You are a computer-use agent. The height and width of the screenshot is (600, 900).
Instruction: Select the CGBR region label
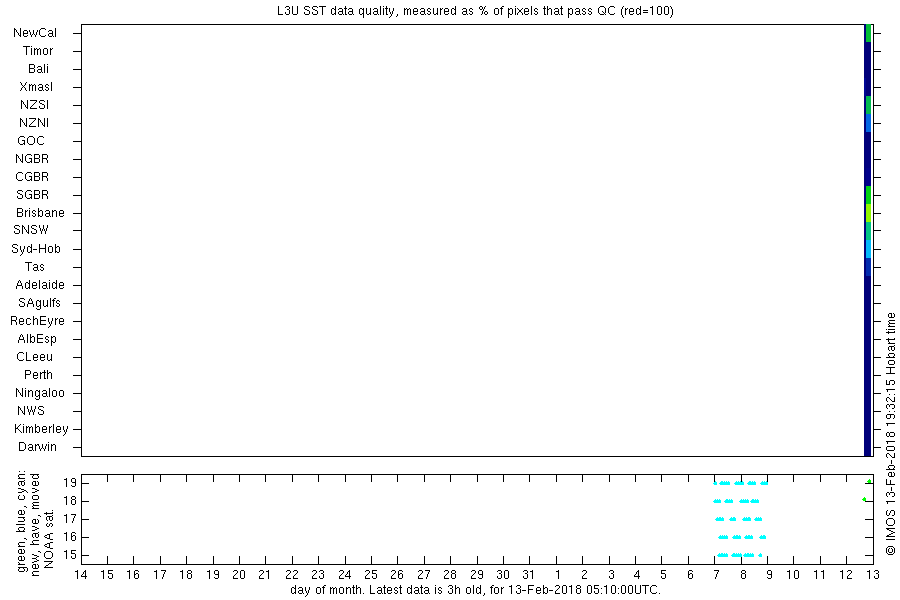pyautogui.click(x=32, y=177)
